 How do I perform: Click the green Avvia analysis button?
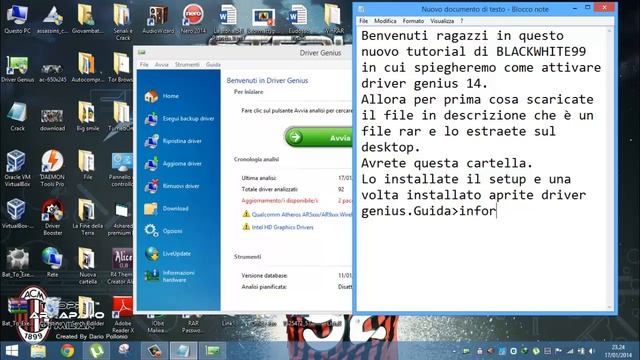click(319, 138)
